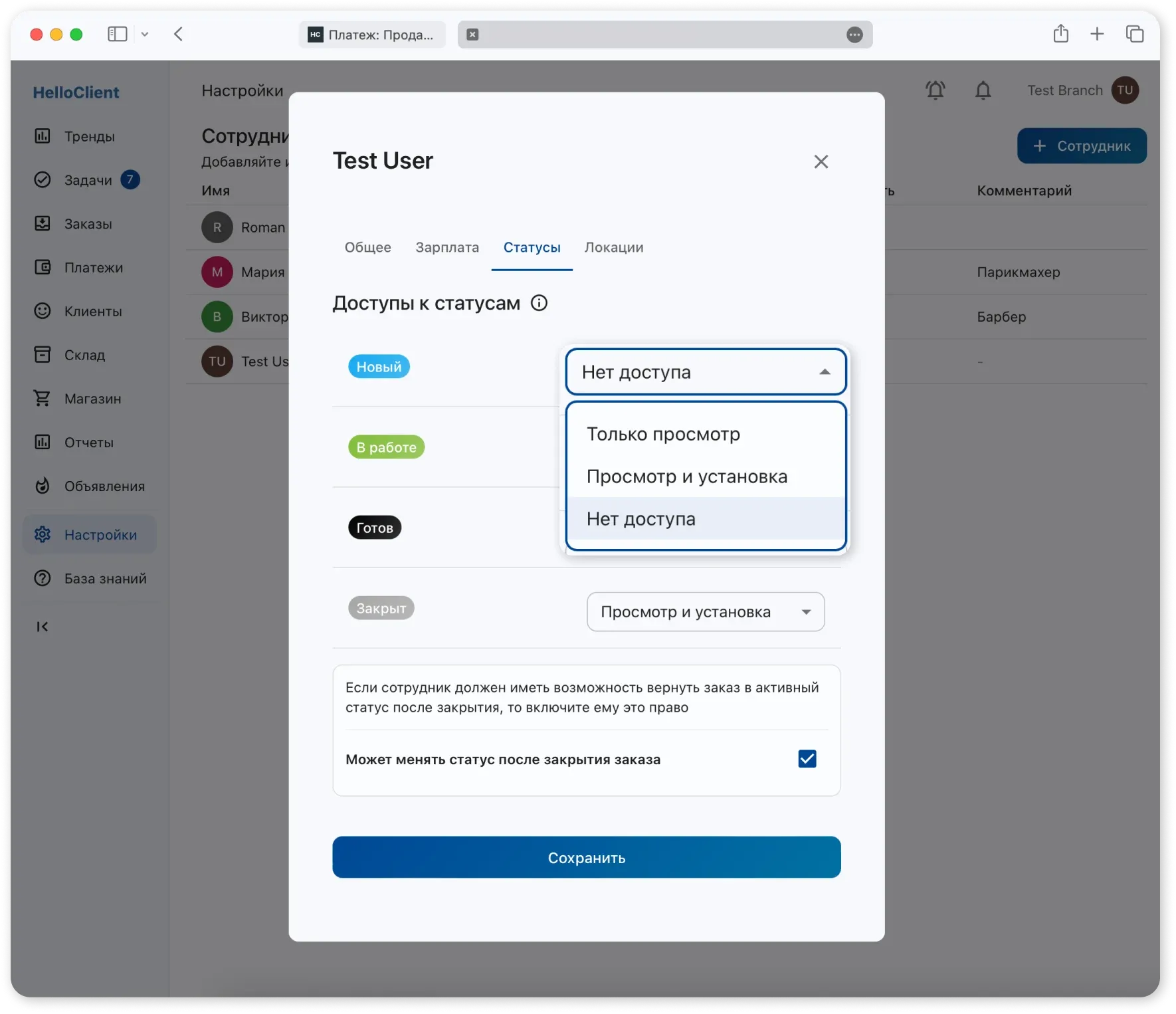The image size is (1176, 1014).
Task: Uncheck Может менять статус после закрытия заказа
Action: click(x=807, y=759)
